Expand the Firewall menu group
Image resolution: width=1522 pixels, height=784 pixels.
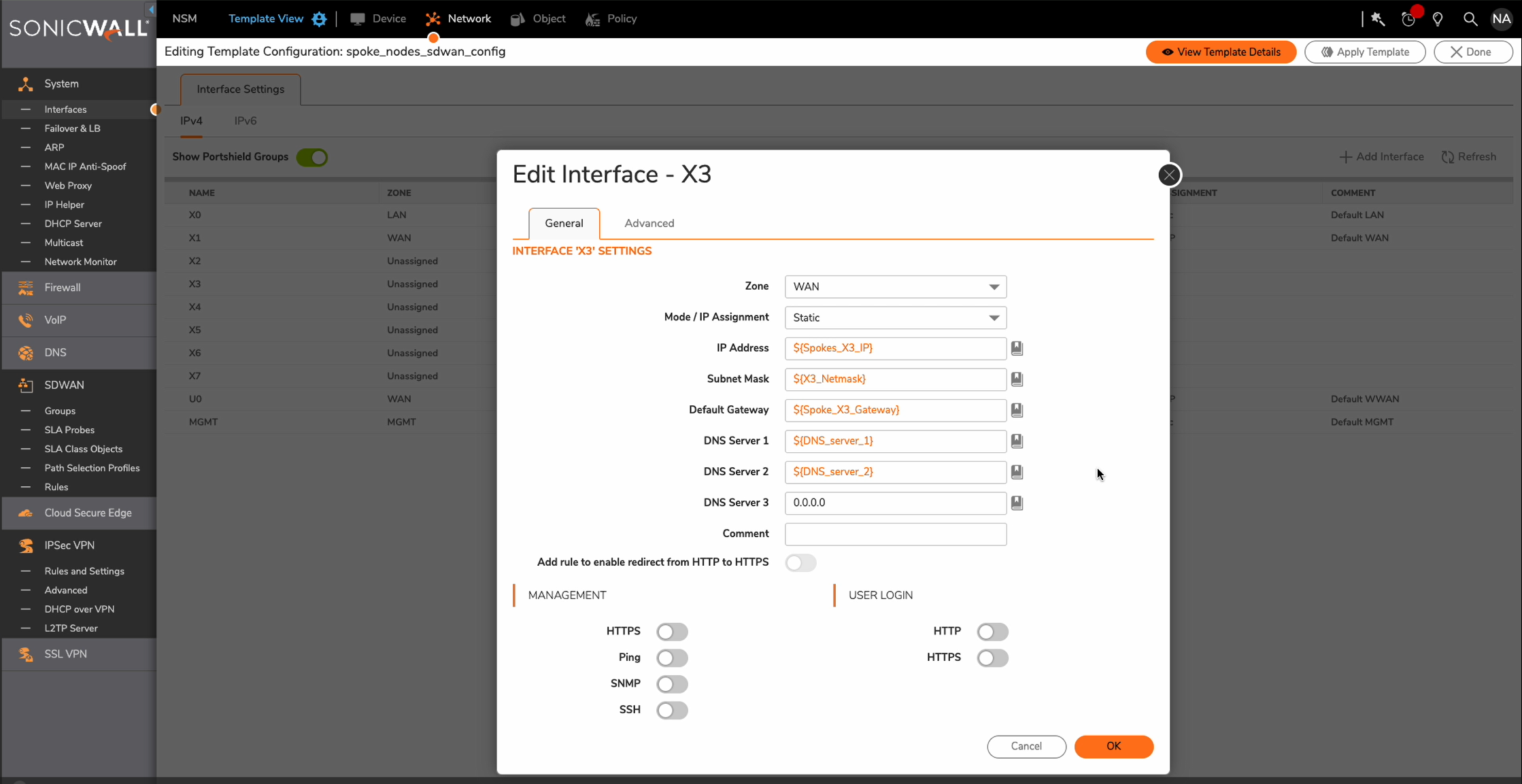(x=79, y=288)
